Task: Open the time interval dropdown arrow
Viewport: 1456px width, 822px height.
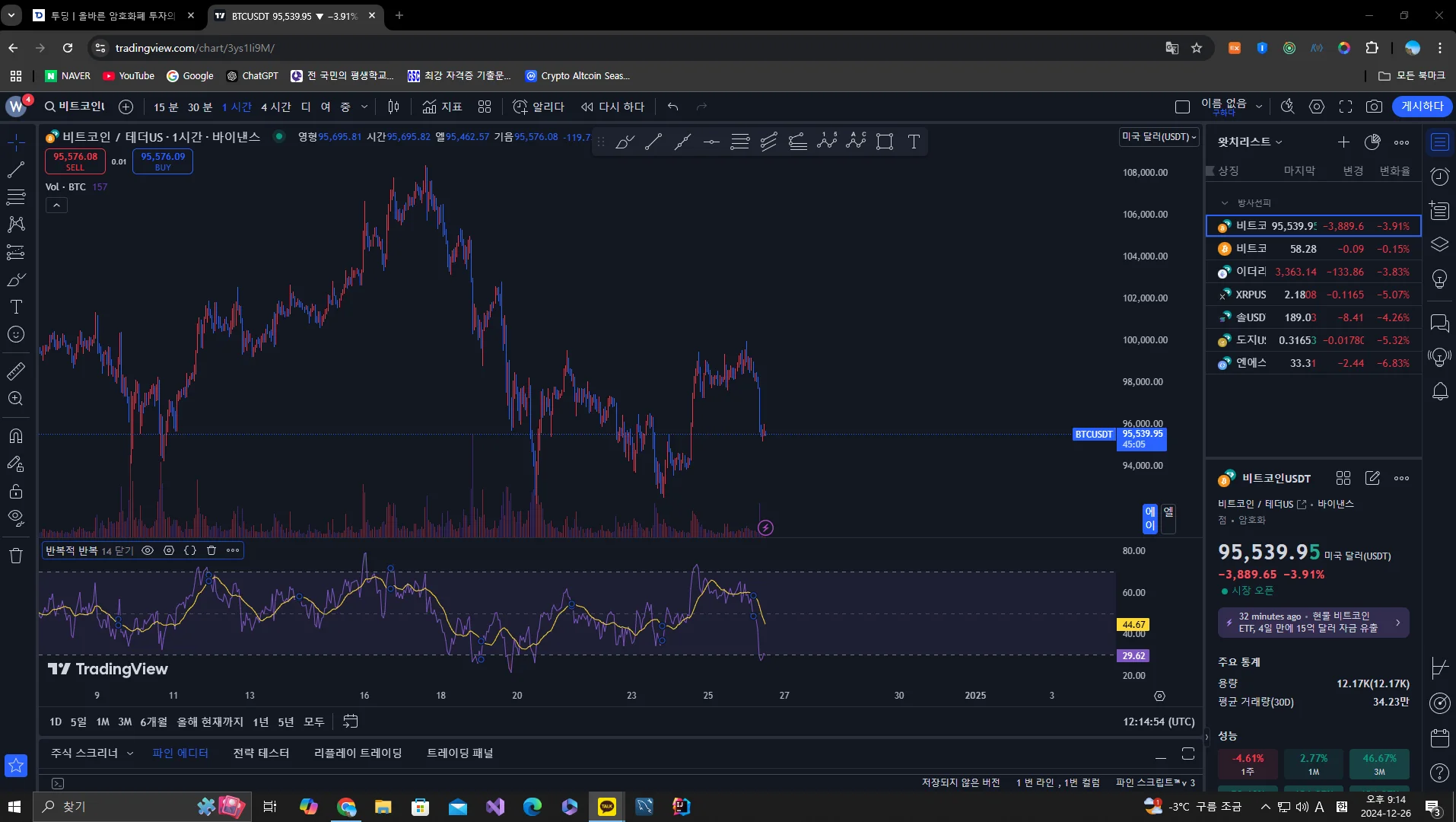Action: click(x=364, y=107)
